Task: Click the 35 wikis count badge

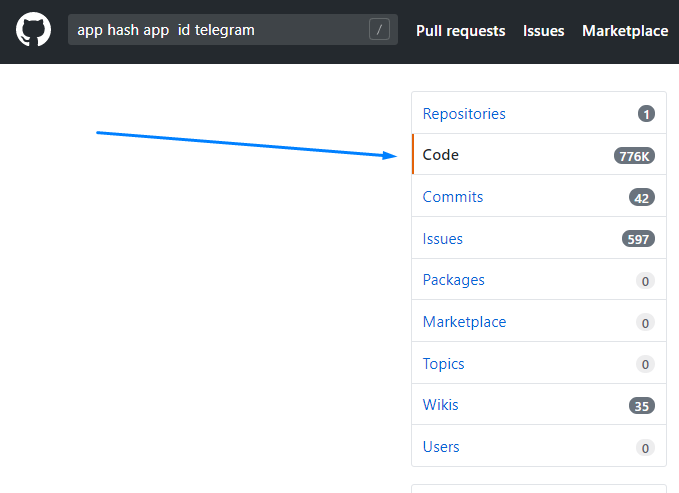Action: click(642, 406)
